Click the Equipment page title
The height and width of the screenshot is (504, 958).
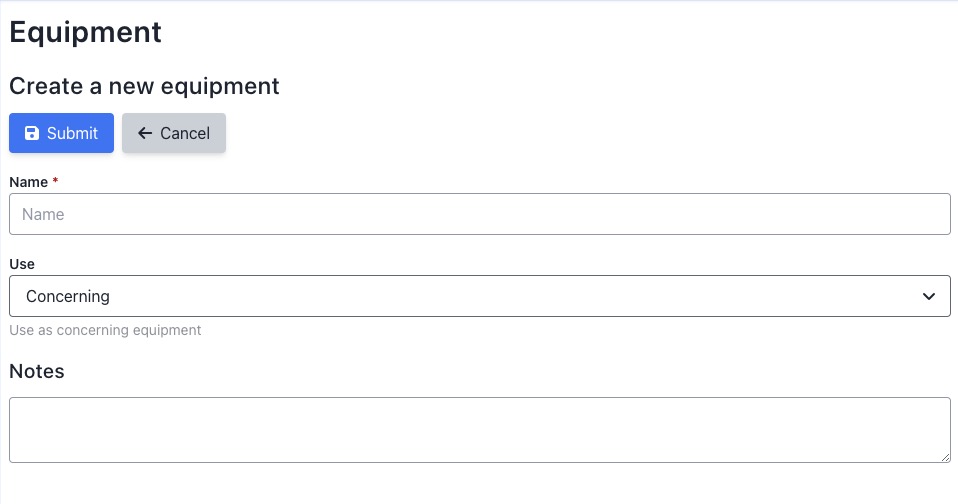pyautogui.click(x=85, y=31)
